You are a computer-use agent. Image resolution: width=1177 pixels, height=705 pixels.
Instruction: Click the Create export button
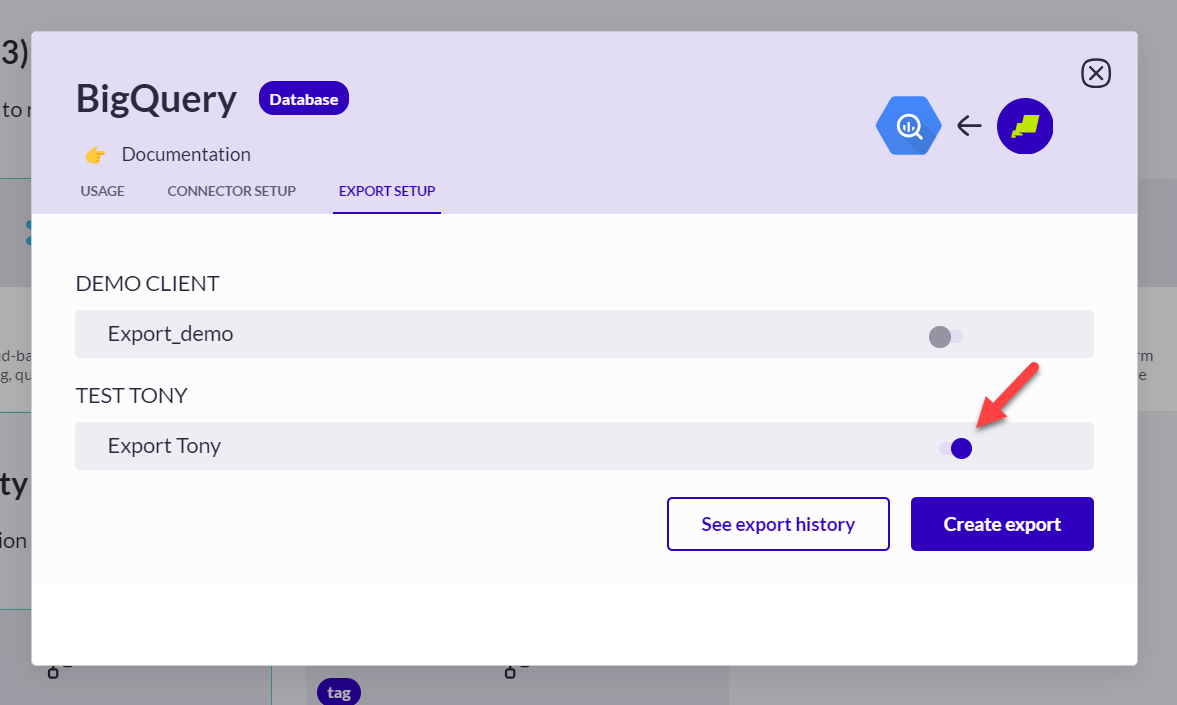click(1002, 524)
